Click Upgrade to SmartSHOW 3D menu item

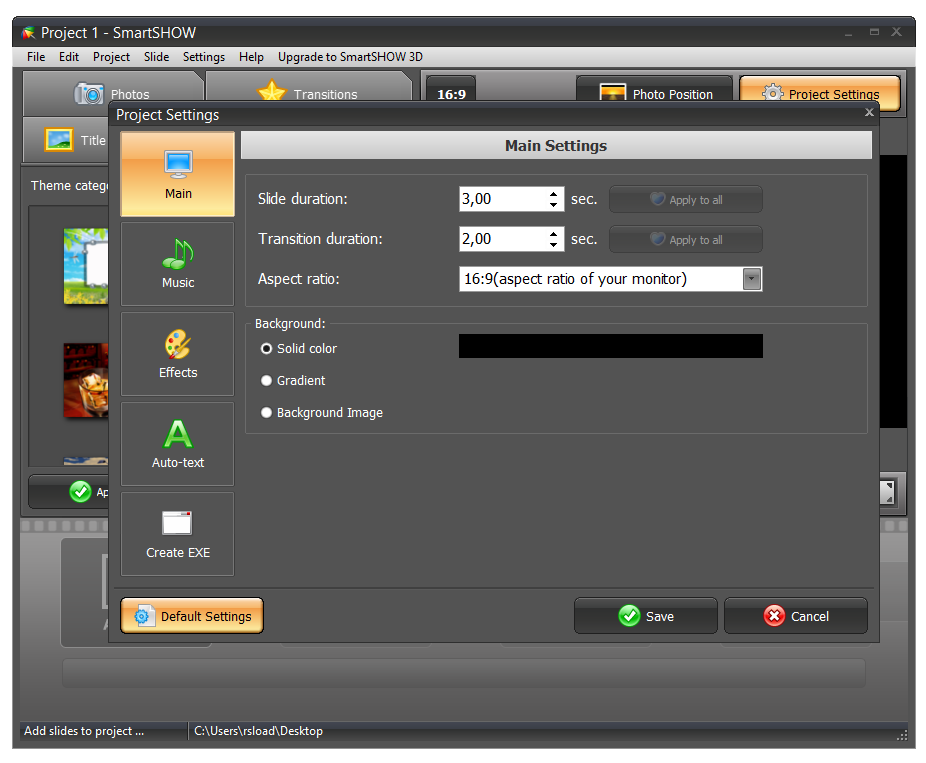[350, 57]
